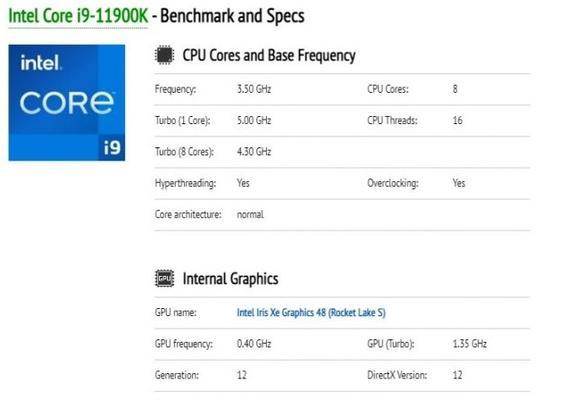Screen dimensions: 575x400
Task: Click the CPU Threads value 16
Action: click(x=457, y=120)
